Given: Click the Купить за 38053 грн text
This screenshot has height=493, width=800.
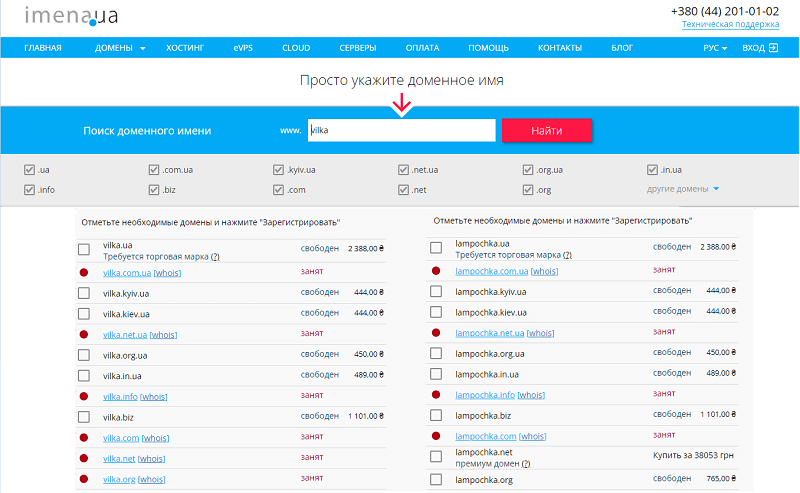Looking at the screenshot, I should click(x=693, y=455).
